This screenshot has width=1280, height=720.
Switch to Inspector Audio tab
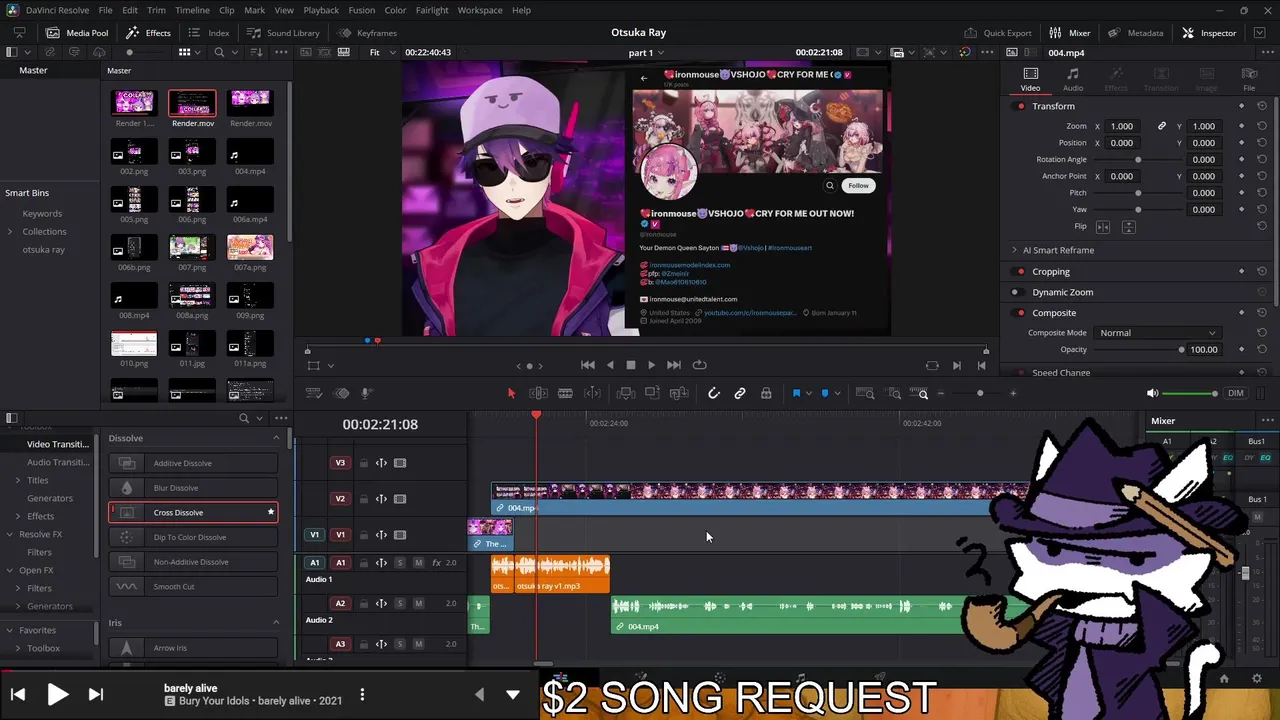pos(1072,80)
